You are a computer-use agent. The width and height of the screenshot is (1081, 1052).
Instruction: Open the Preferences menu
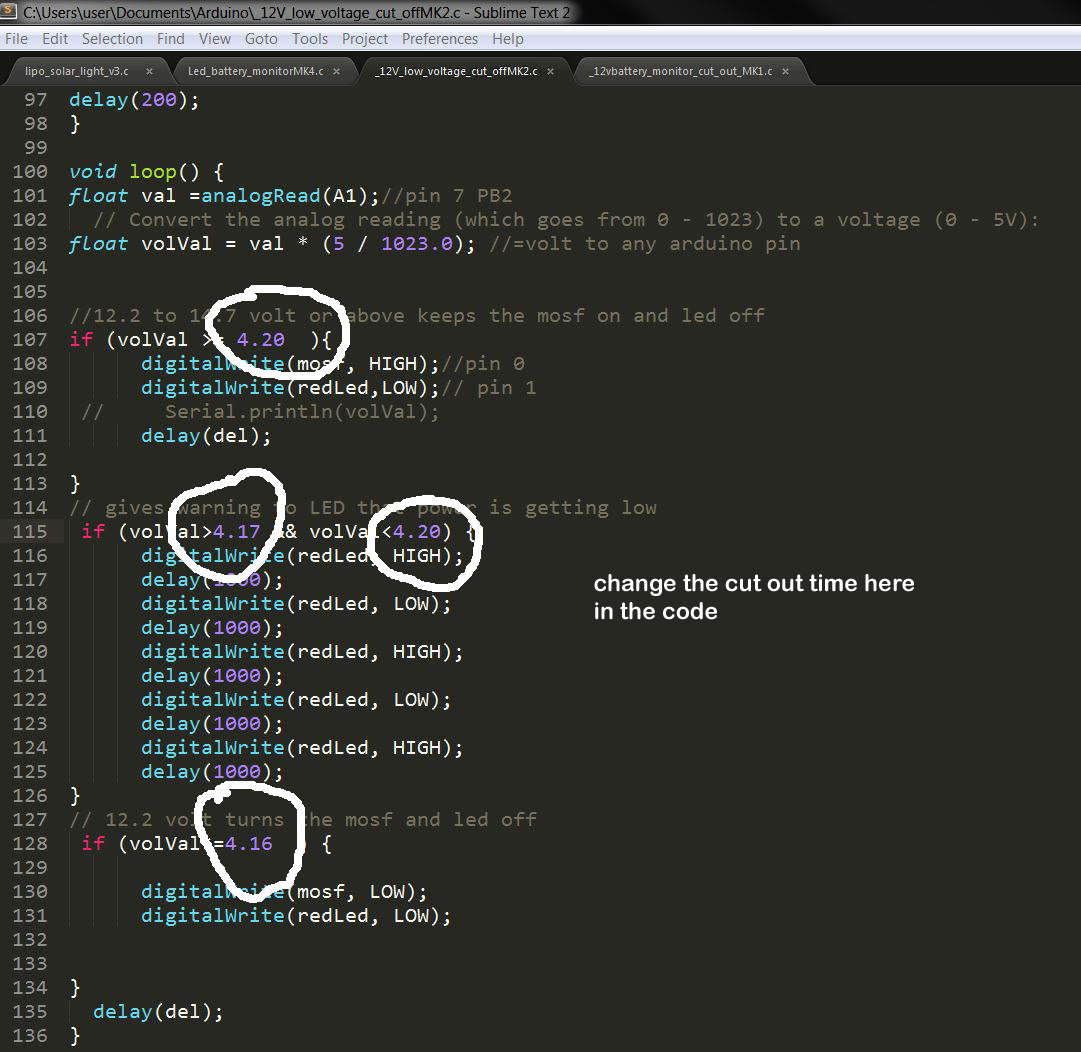[x=440, y=39]
